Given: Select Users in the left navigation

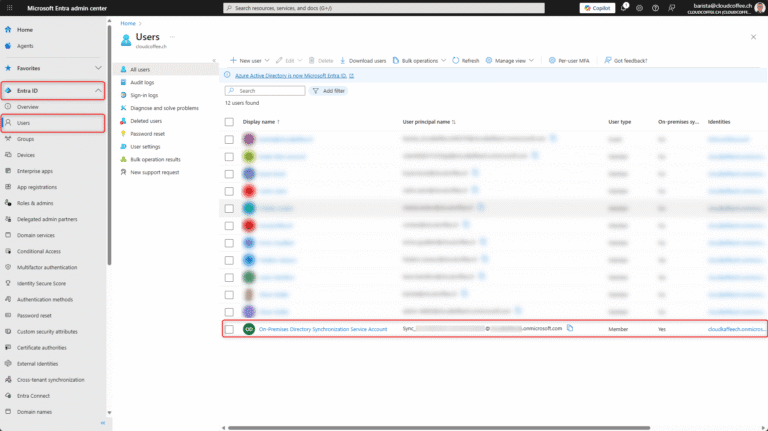Looking at the screenshot, I should coord(53,123).
